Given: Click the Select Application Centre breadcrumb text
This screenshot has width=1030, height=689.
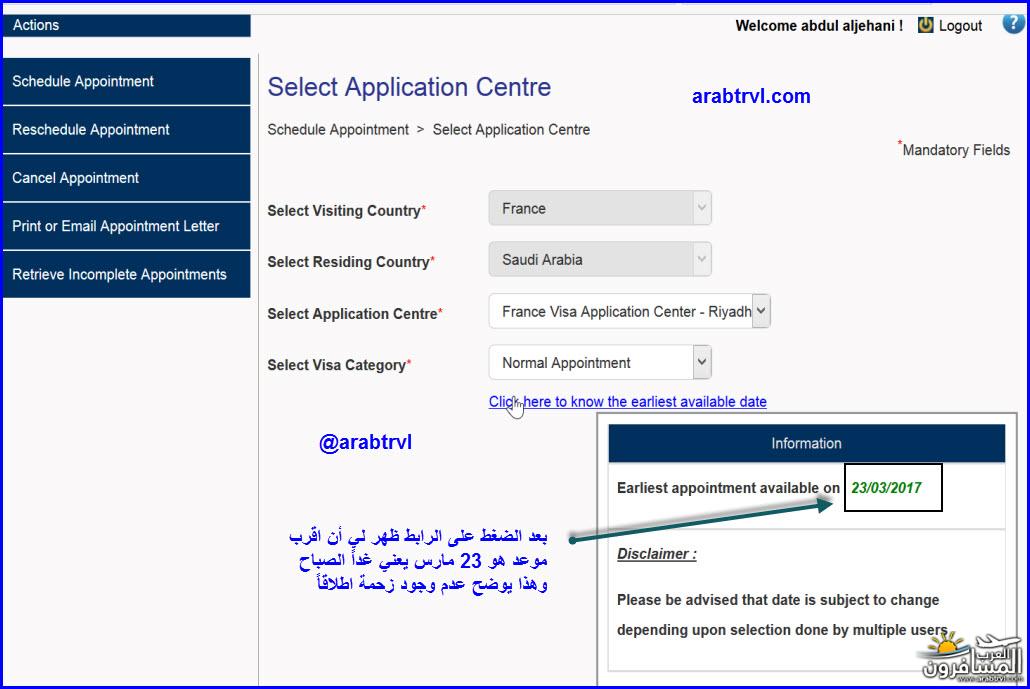Looking at the screenshot, I should (x=511, y=130).
